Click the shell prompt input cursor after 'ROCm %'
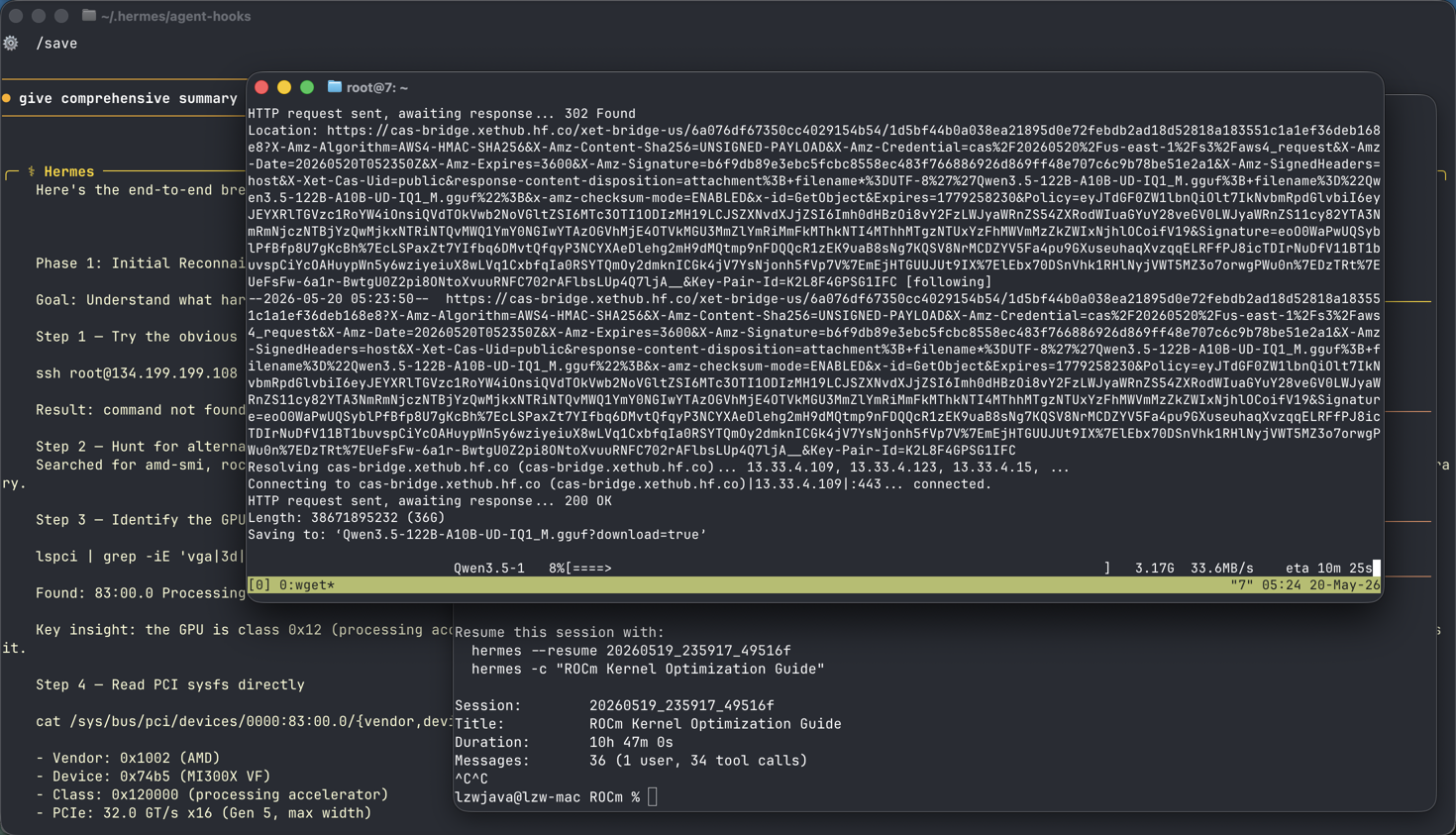The width and height of the screenshot is (1456, 835). pyautogui.click(x=652, y=797)
